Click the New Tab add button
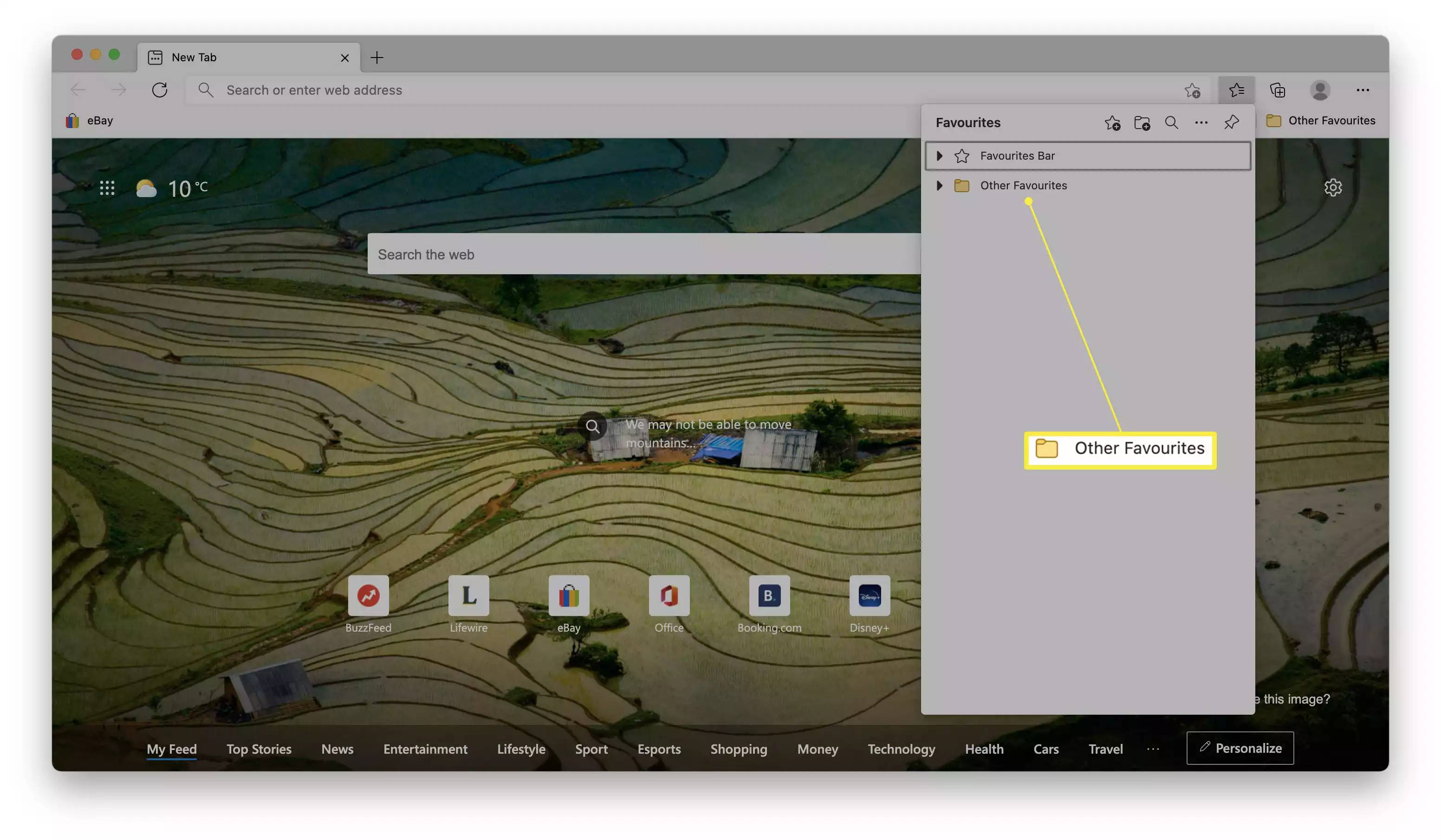The width and height of the screenshot is (1441, 840). (x=377, y=57)
